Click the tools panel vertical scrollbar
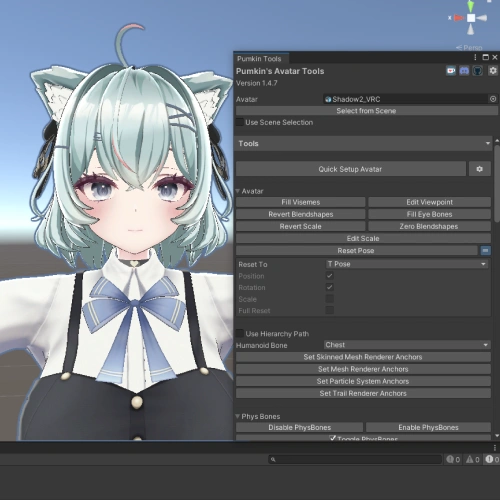This screenshot has width=500, height=500. 497,183
